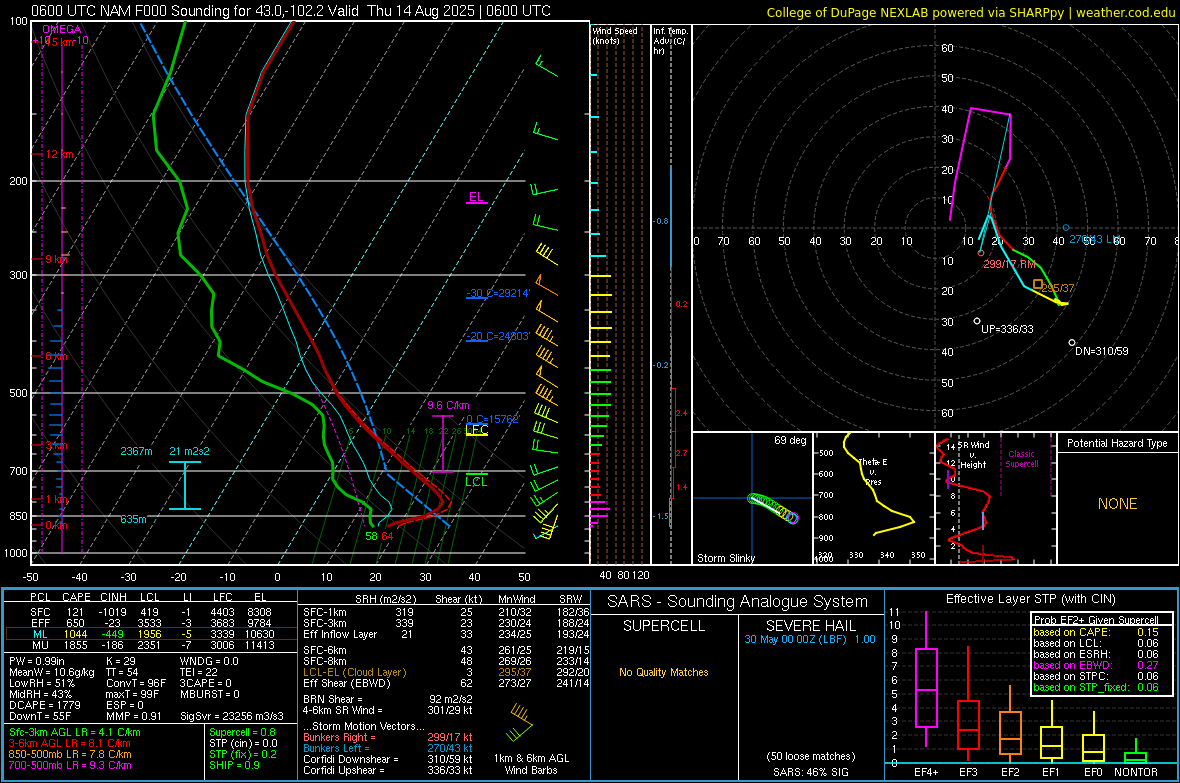Click 'Sfc-3km AGL LR = 4.1 C/km'
This screenshot has height=783, width=1180.
click(x=75, y=732)
